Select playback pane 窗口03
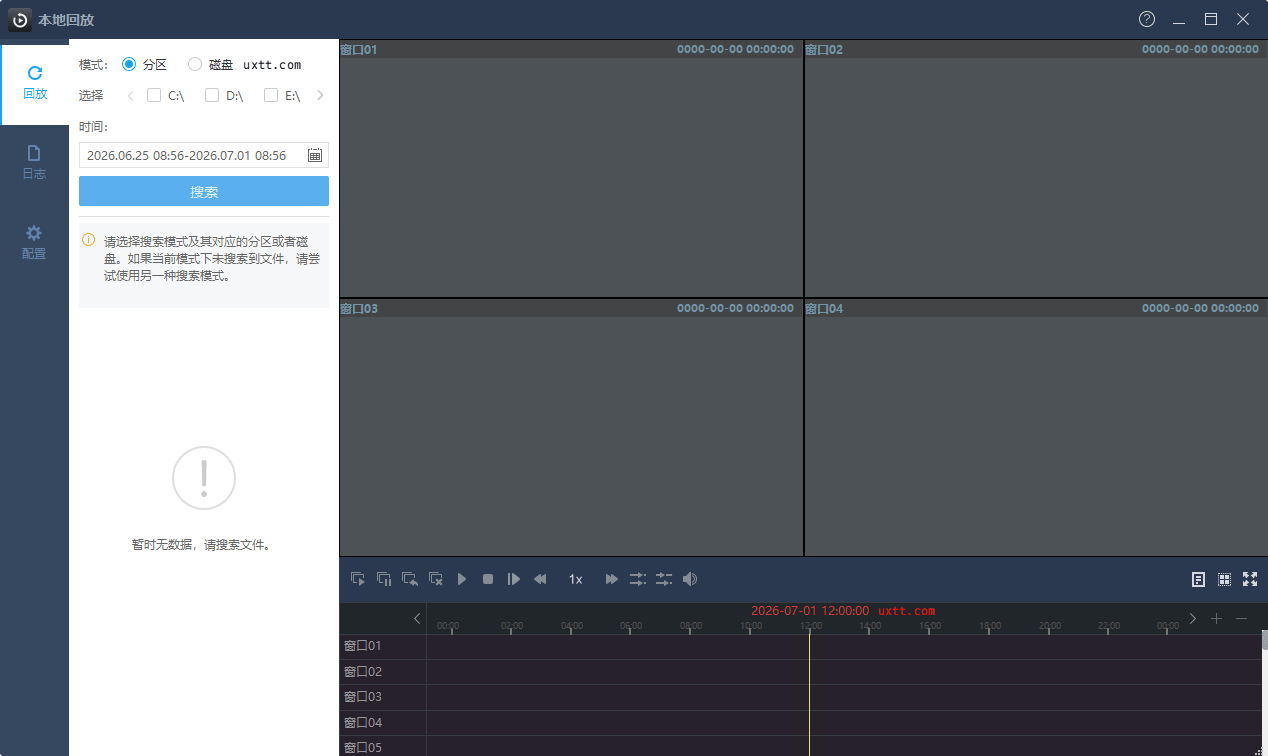This screenshot has width=1268, height=756. click(571, 428)
